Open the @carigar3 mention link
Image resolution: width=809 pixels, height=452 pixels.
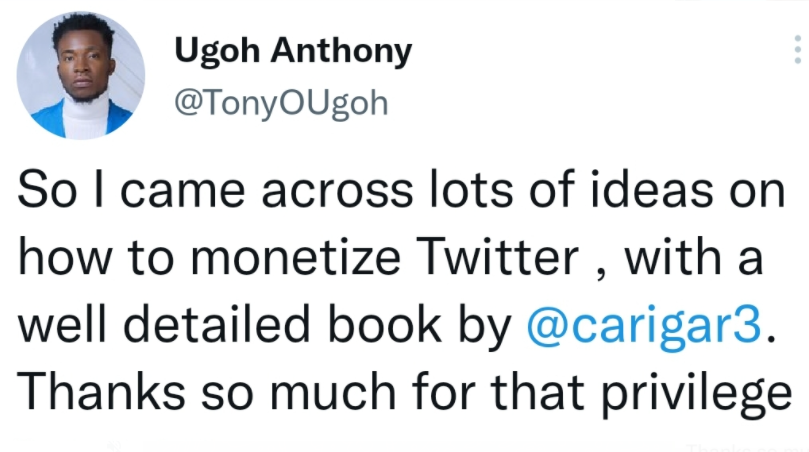[x=642, y=327]
